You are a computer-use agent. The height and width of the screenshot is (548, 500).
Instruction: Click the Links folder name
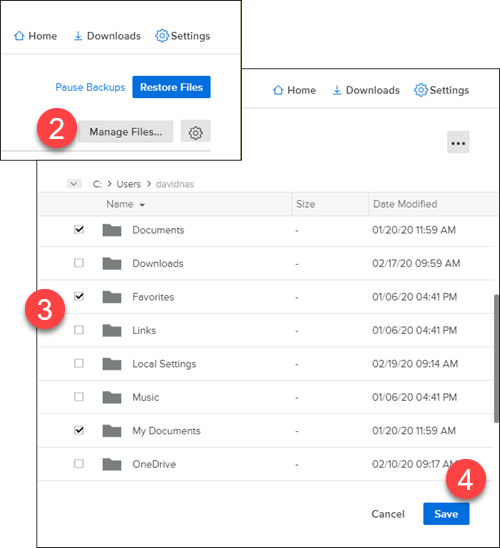(144, 330)
